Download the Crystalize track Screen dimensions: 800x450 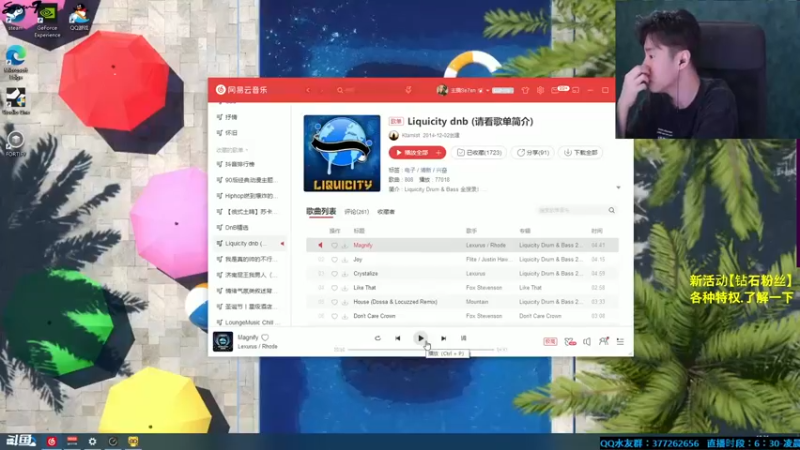345,274
